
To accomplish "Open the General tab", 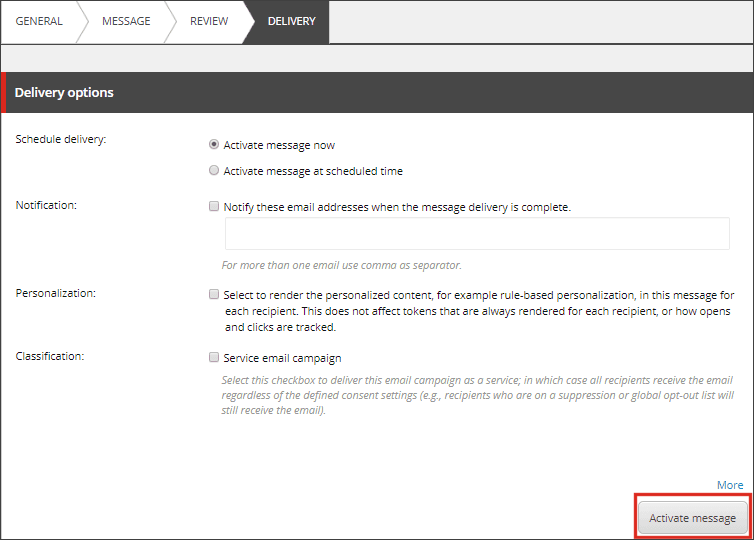I will [x=39, y=21].
